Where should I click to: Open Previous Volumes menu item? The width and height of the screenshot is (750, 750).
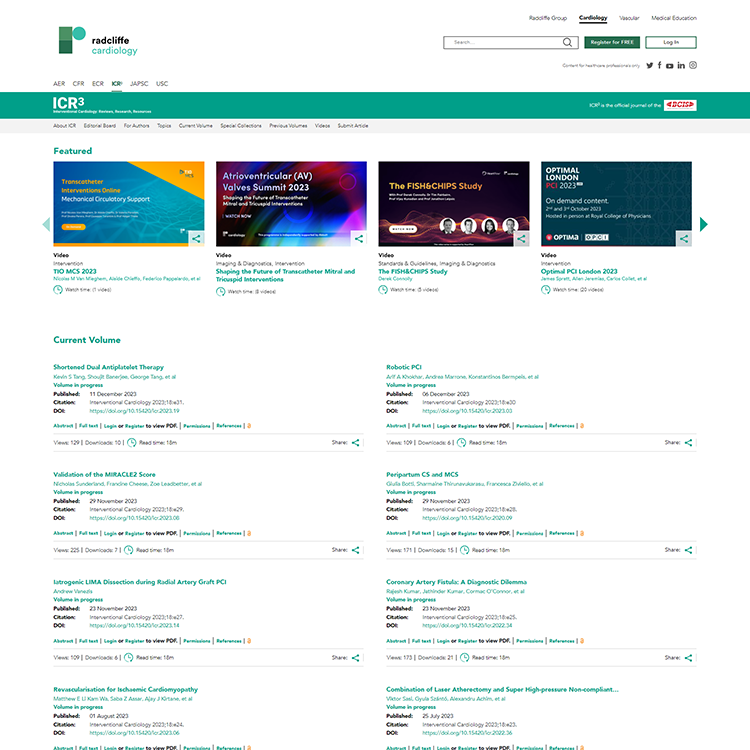pos(288,126)
